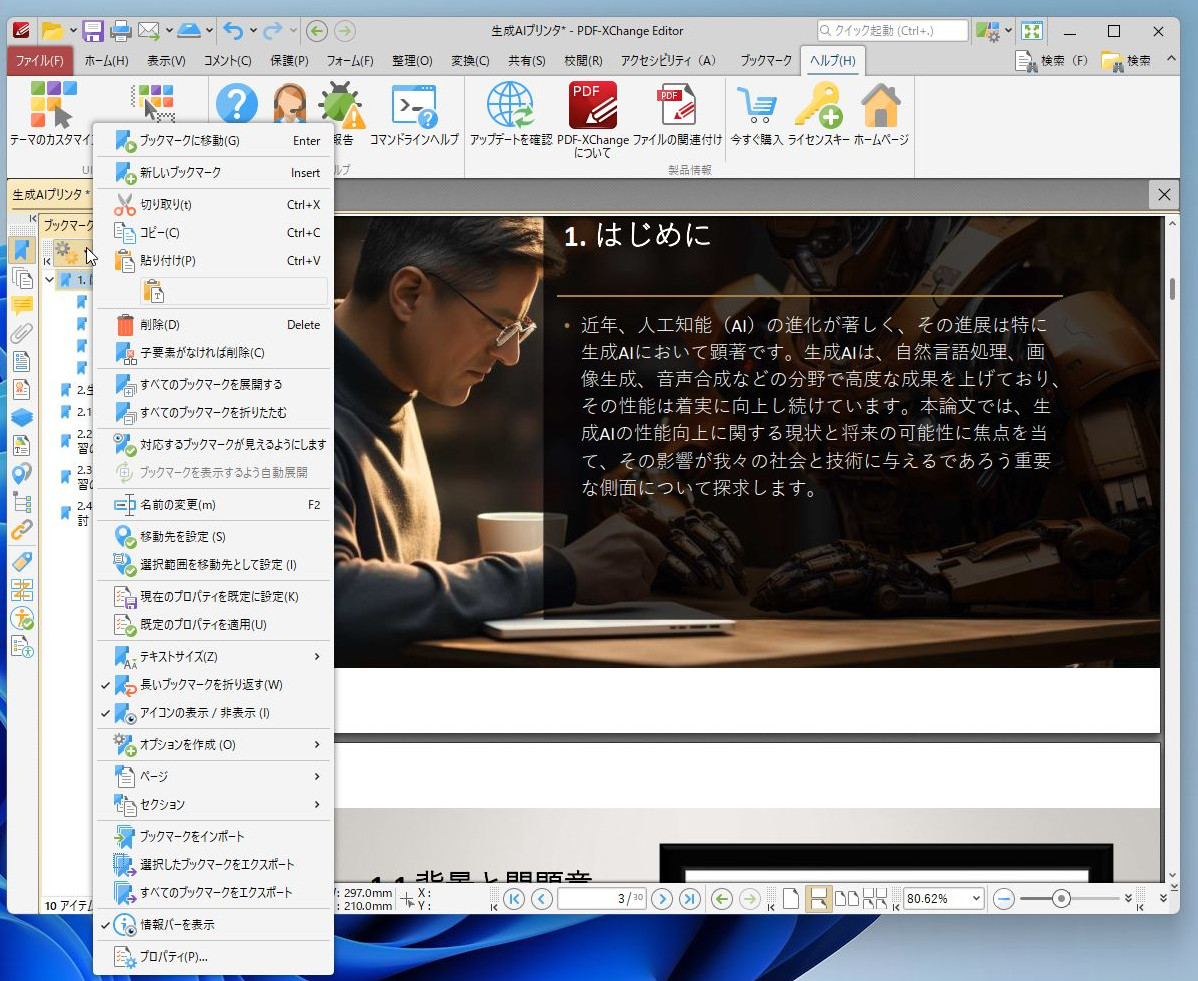The width and height of the screenshot is (1198, 981).
Task: Click the vertical scrollbar thumb
Action: click(1172, 289)
